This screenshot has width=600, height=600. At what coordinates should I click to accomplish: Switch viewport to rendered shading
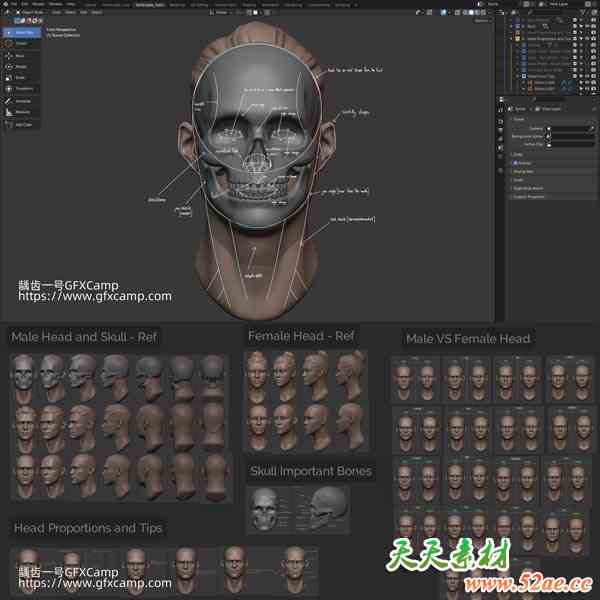point(483,13)
